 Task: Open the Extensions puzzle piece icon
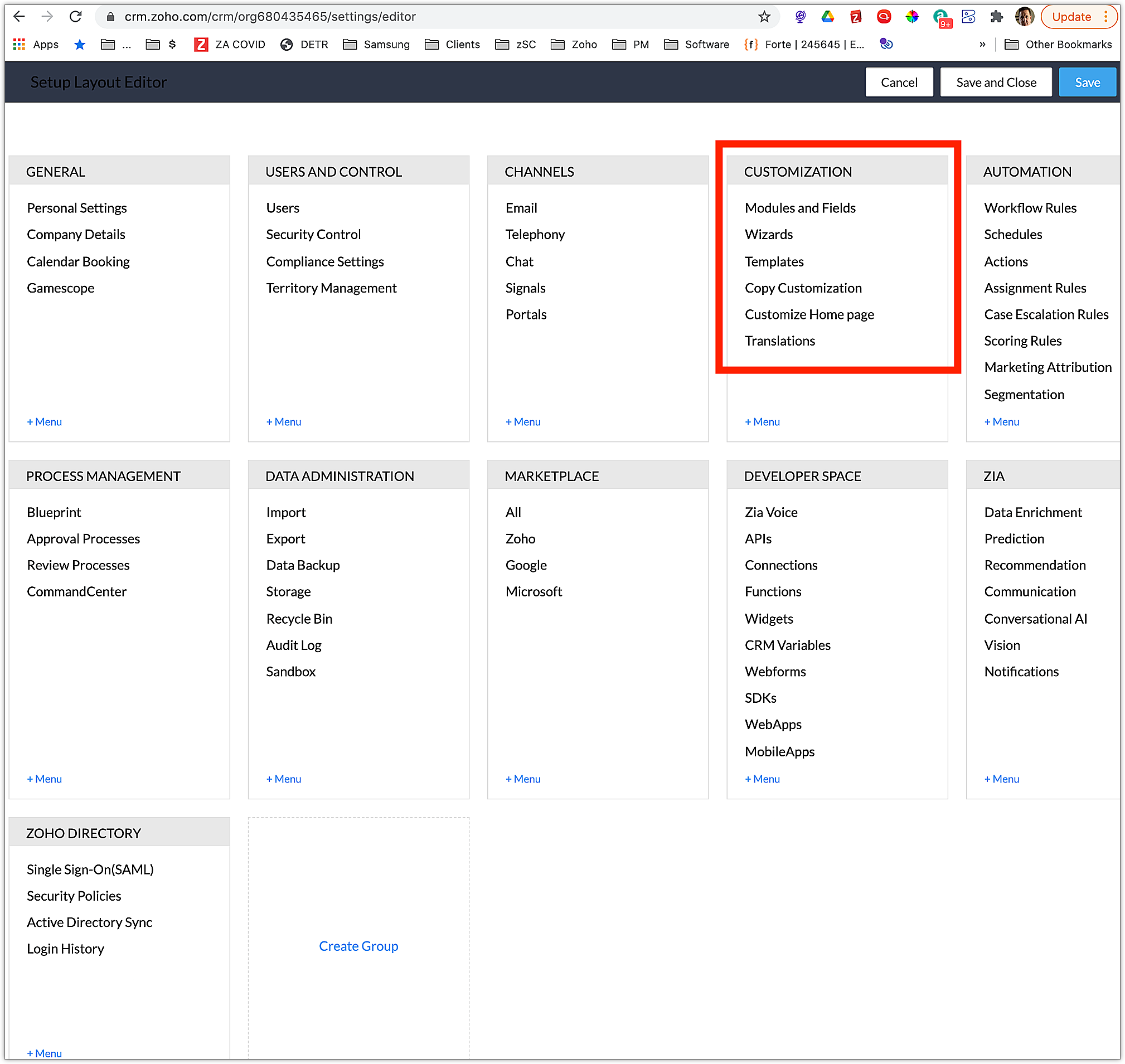(996, 17)
